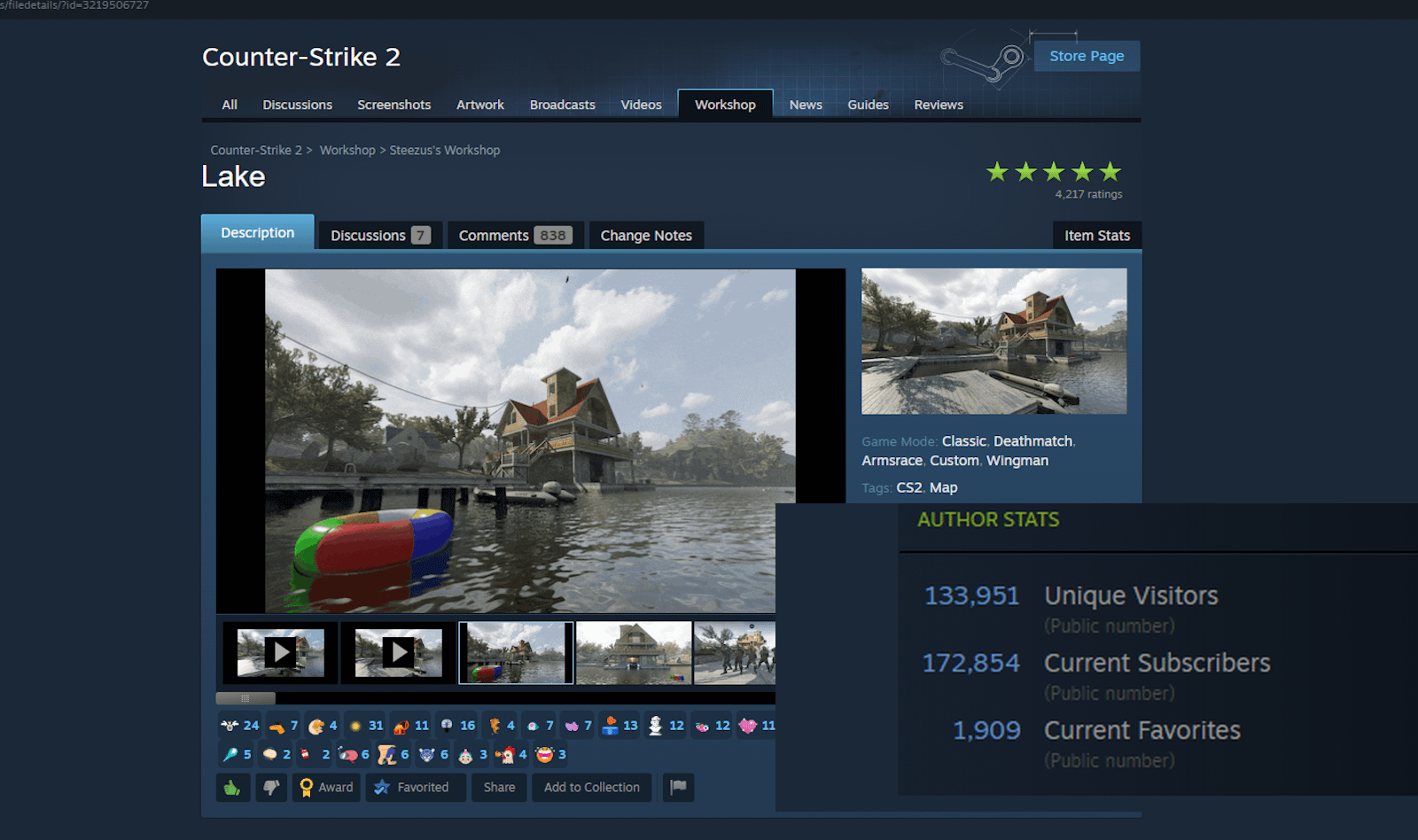This screenshot has width=1418, height=840.
Task: Select the pink heart award showing 11
Action: click(757, 726)
